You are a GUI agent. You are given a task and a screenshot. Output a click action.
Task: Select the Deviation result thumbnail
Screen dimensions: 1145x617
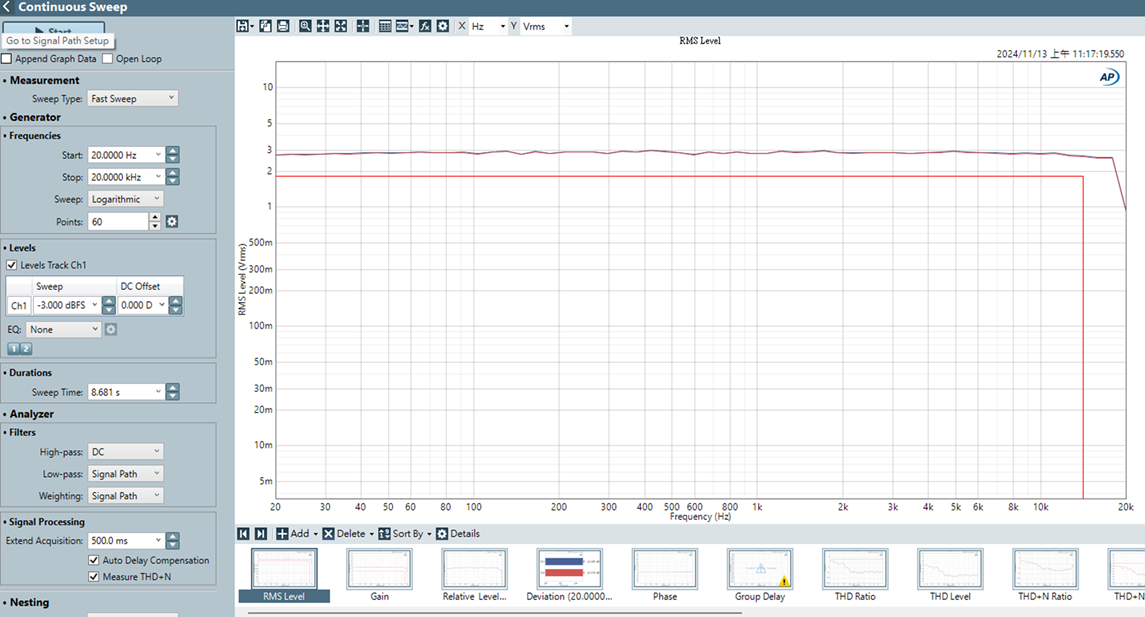point(569,575)
